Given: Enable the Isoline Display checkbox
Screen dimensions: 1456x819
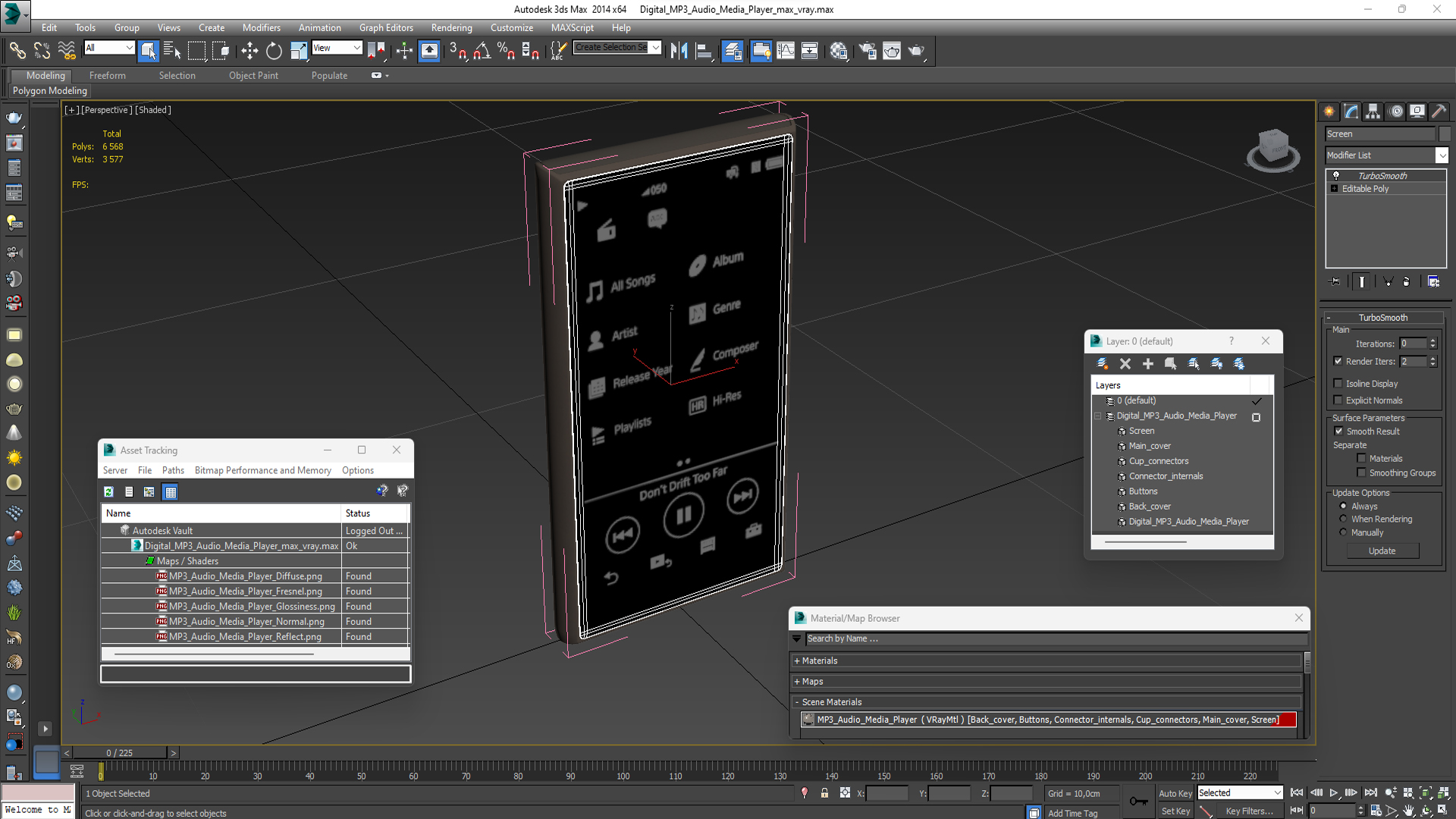Looking at the screenshot, I should pyautogui.click(x=1338, y=384).
